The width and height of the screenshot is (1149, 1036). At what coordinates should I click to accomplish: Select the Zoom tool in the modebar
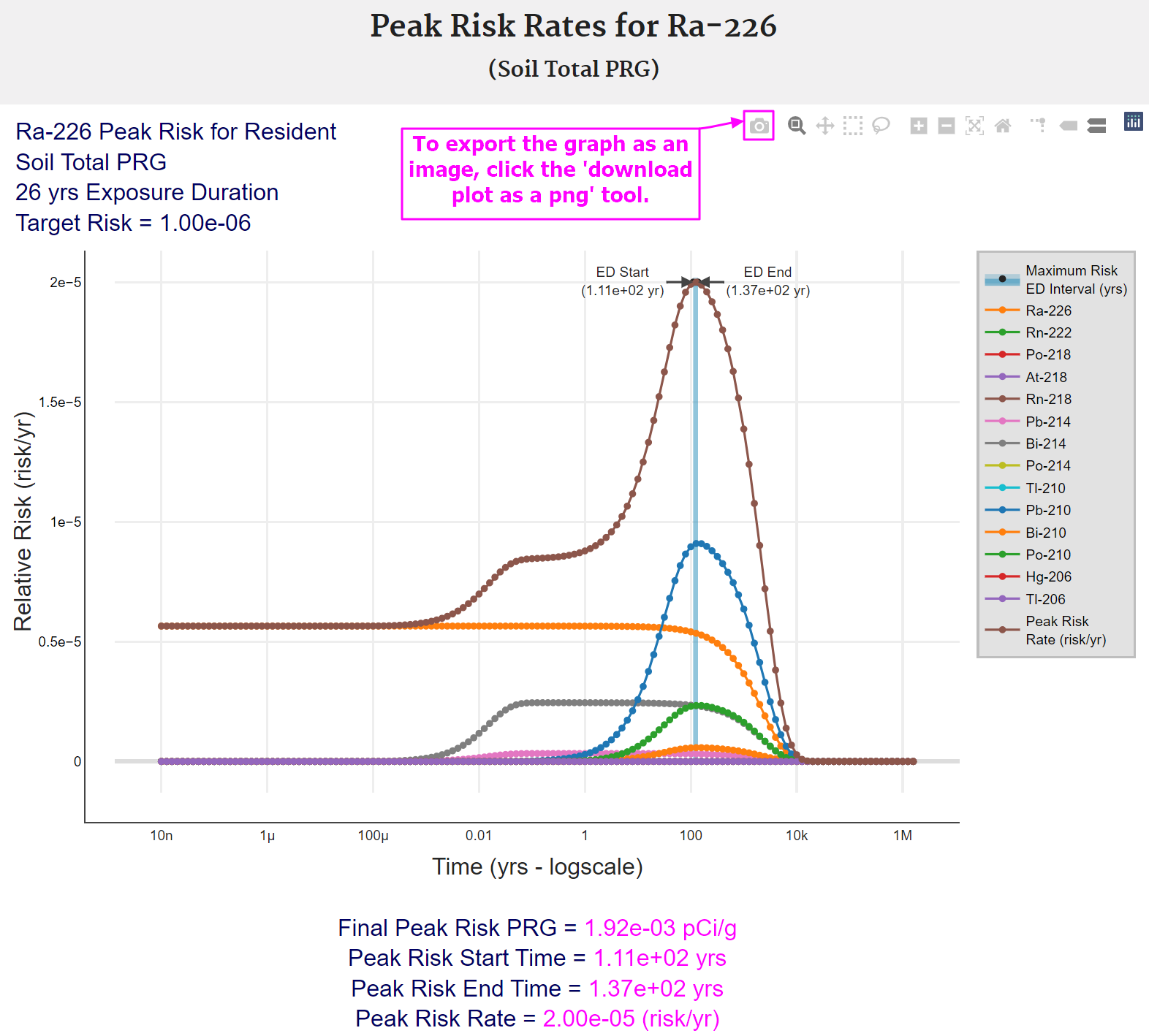[x=797, y=126]
